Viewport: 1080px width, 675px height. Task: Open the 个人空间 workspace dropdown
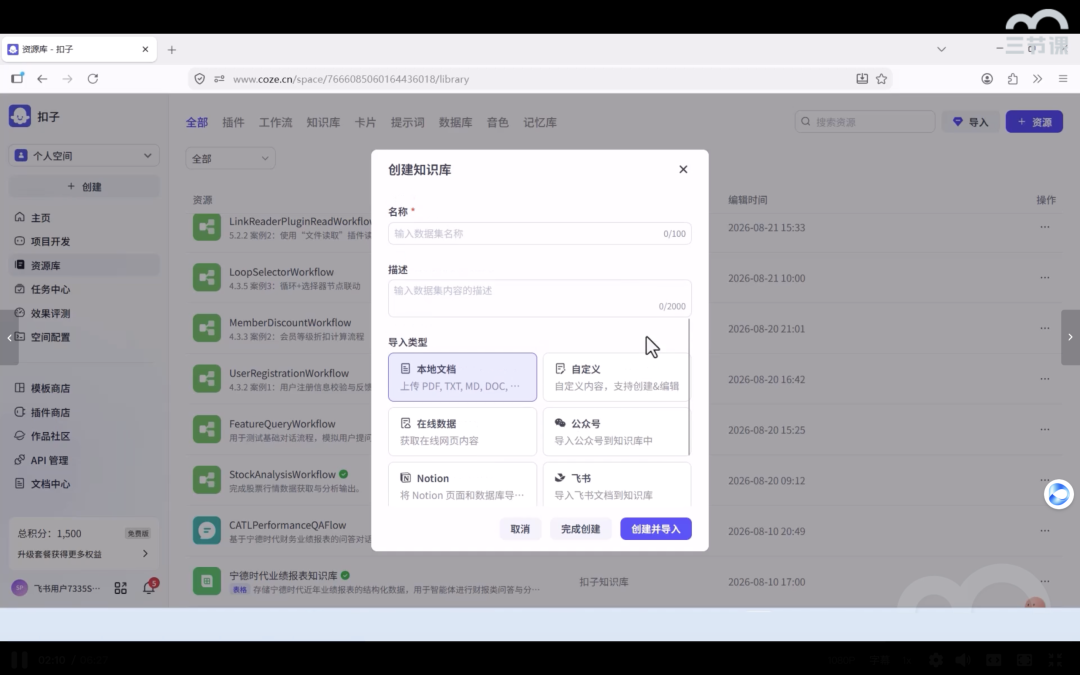(x=83, y=156)
